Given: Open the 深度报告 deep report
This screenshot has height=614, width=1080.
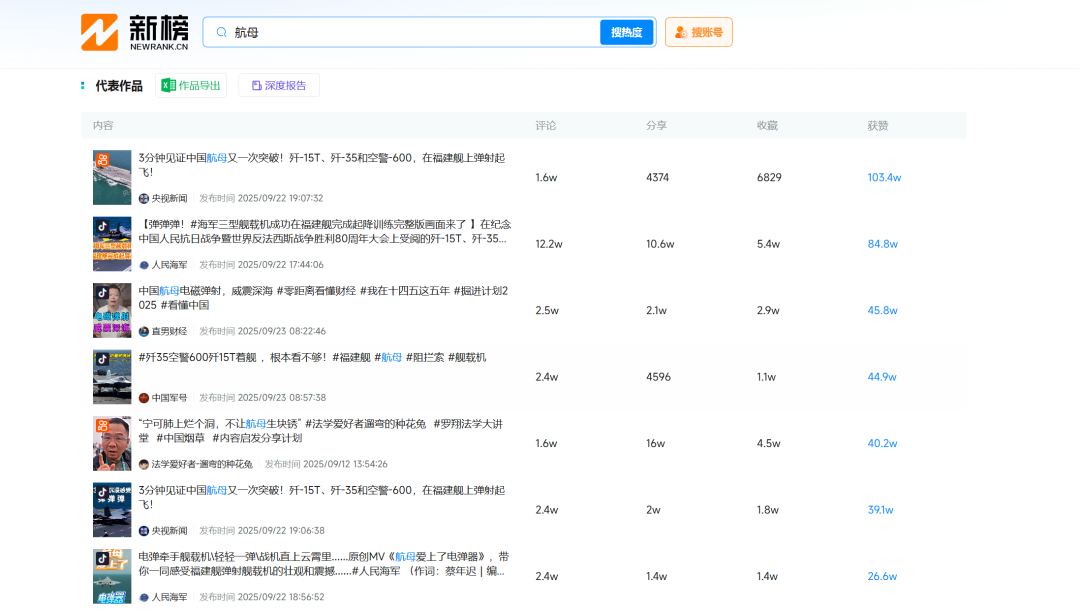Looking at the screenshot, I should [279, 86].
